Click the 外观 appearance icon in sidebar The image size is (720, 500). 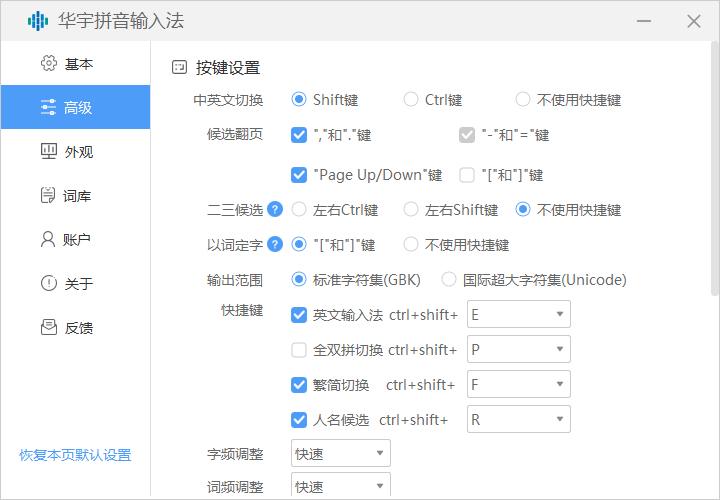[x=48, y=152]
